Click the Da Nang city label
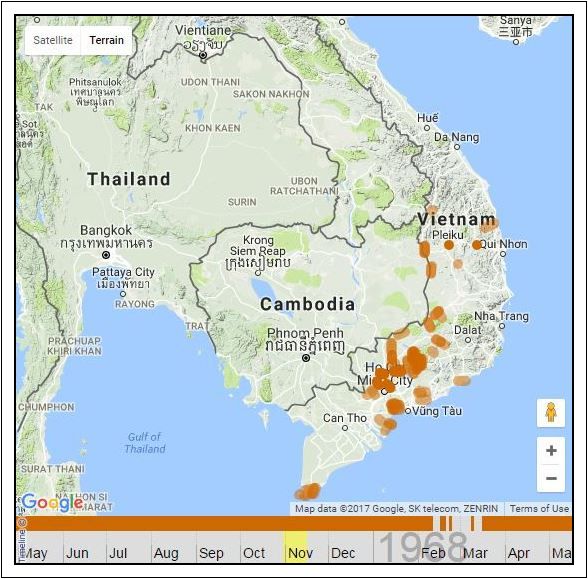The image size is (588, 579). [456, 137]
